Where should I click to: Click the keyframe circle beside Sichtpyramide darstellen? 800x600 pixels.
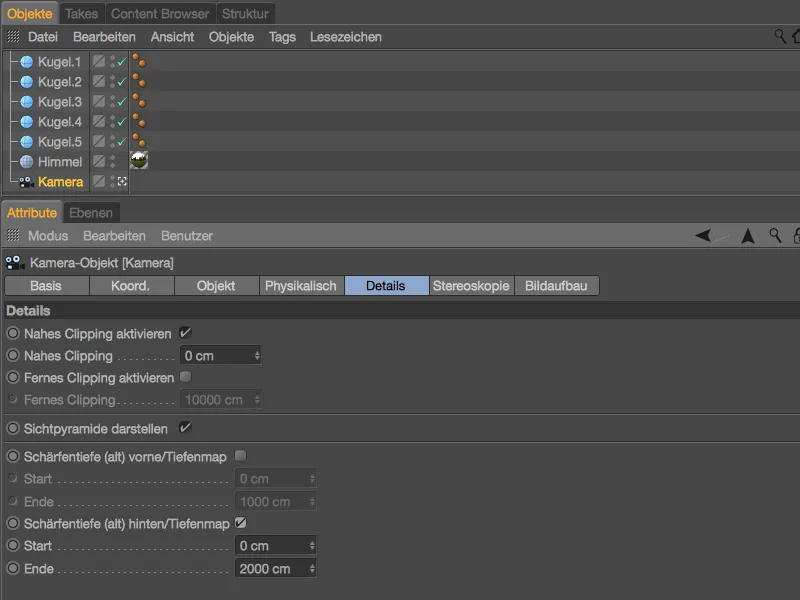pos(13,428)
